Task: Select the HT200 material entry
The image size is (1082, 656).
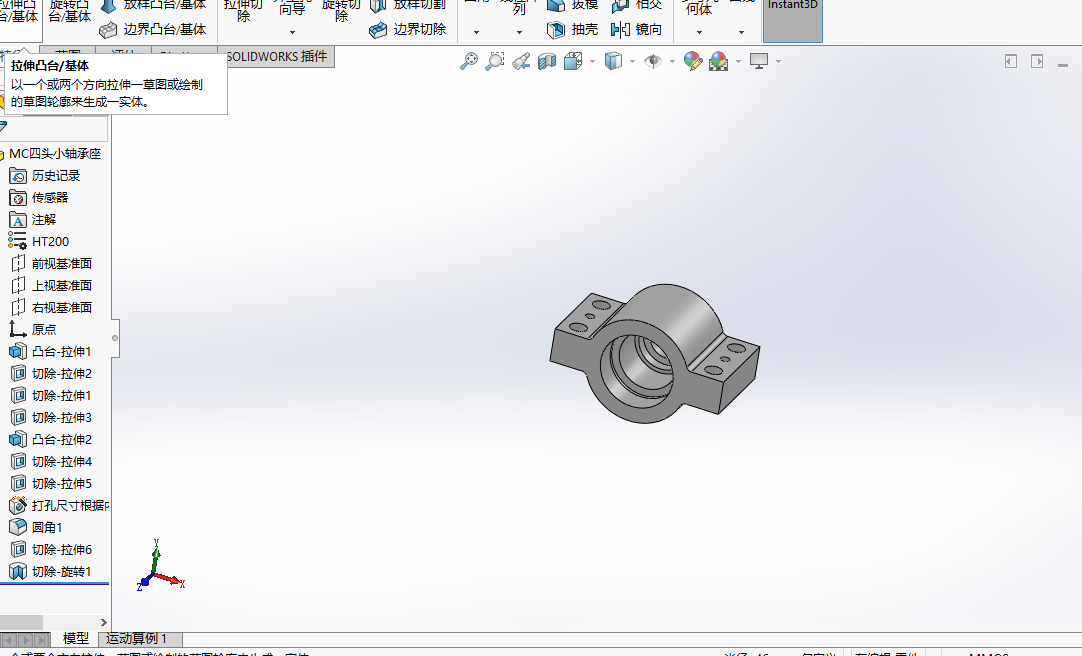Action: pyautogui.click(x=50, y=241)
